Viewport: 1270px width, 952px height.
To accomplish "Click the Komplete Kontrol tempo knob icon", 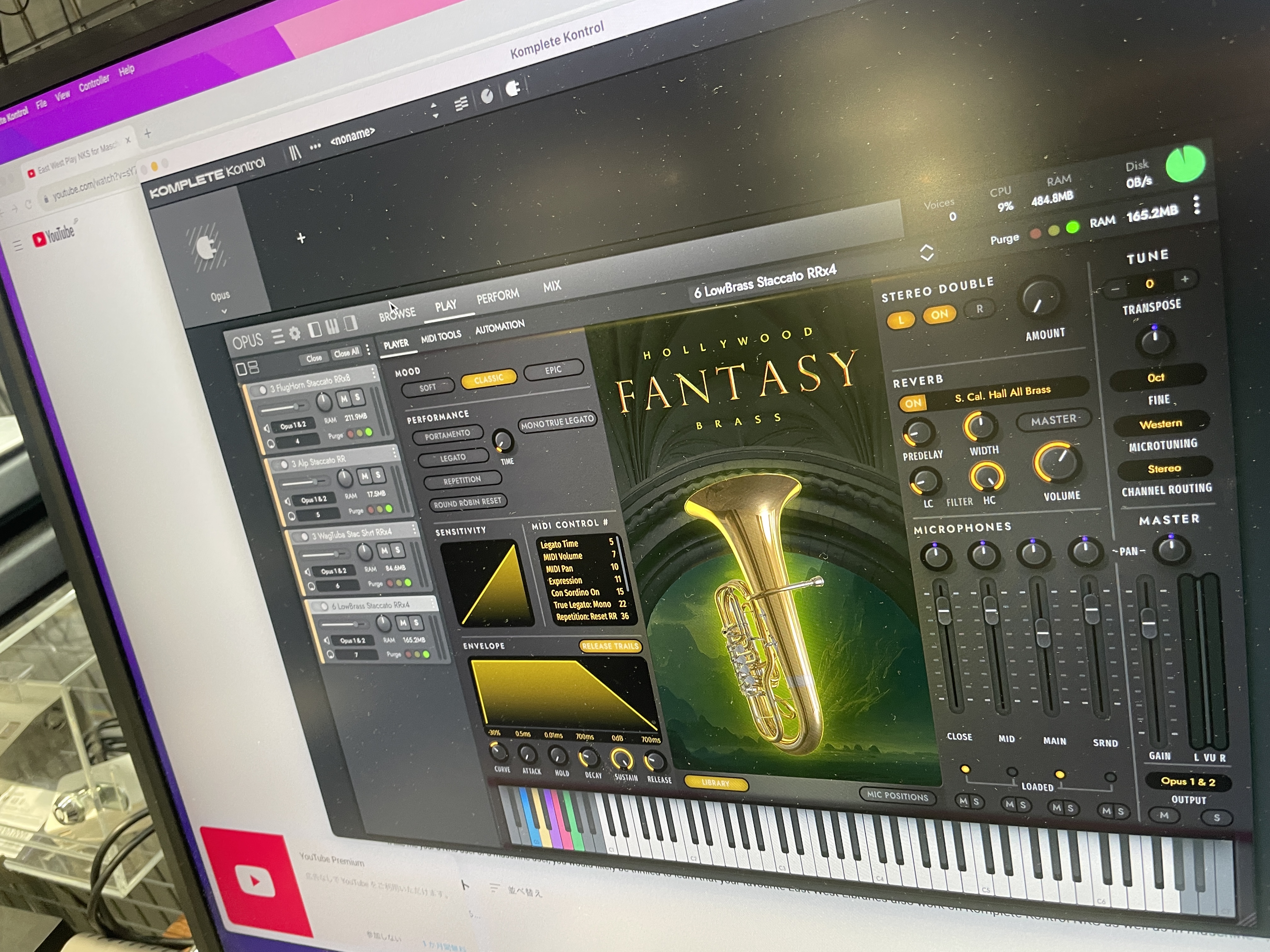I will (487, 96).
